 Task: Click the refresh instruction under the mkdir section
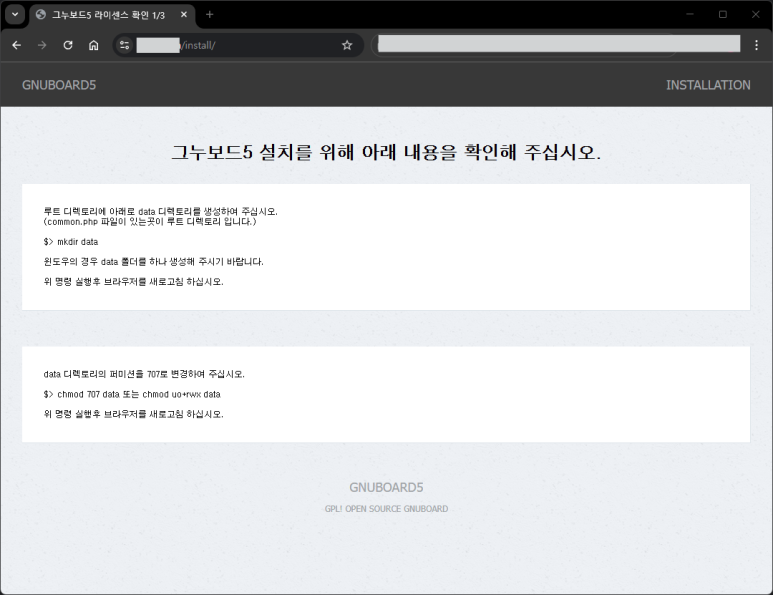point(134,282)
